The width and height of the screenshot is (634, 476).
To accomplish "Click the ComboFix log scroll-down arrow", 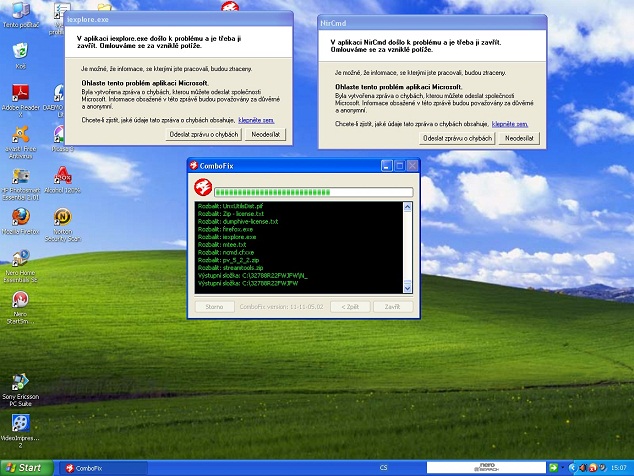I will point(408,288).
